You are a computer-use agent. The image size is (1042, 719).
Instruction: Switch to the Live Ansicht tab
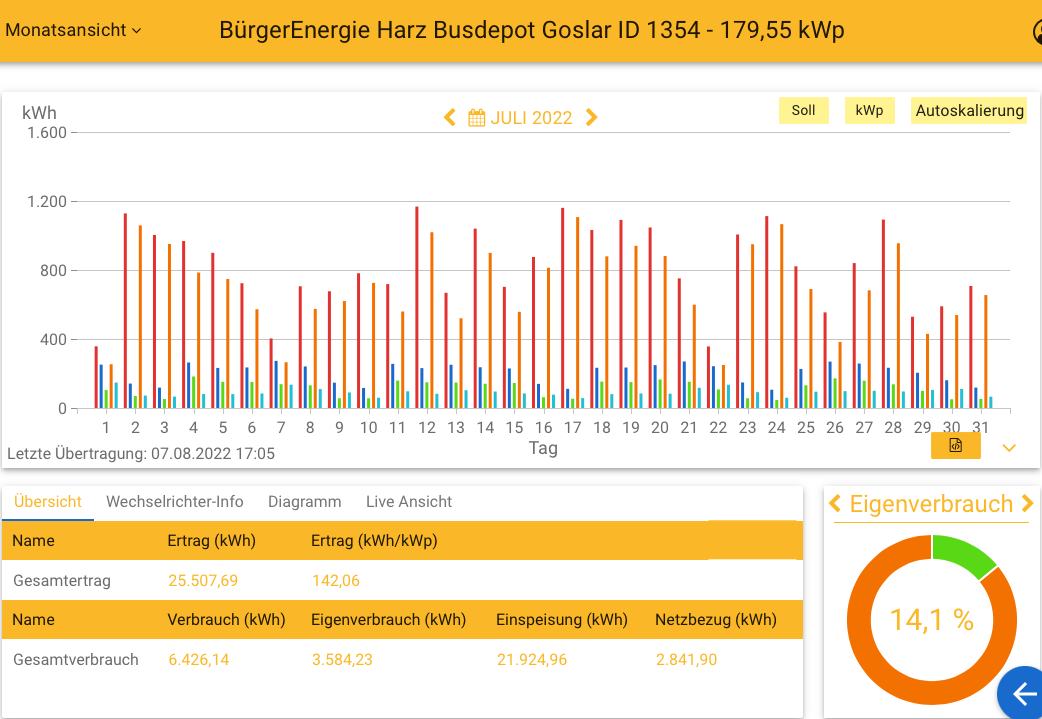(x=409, y=501)
